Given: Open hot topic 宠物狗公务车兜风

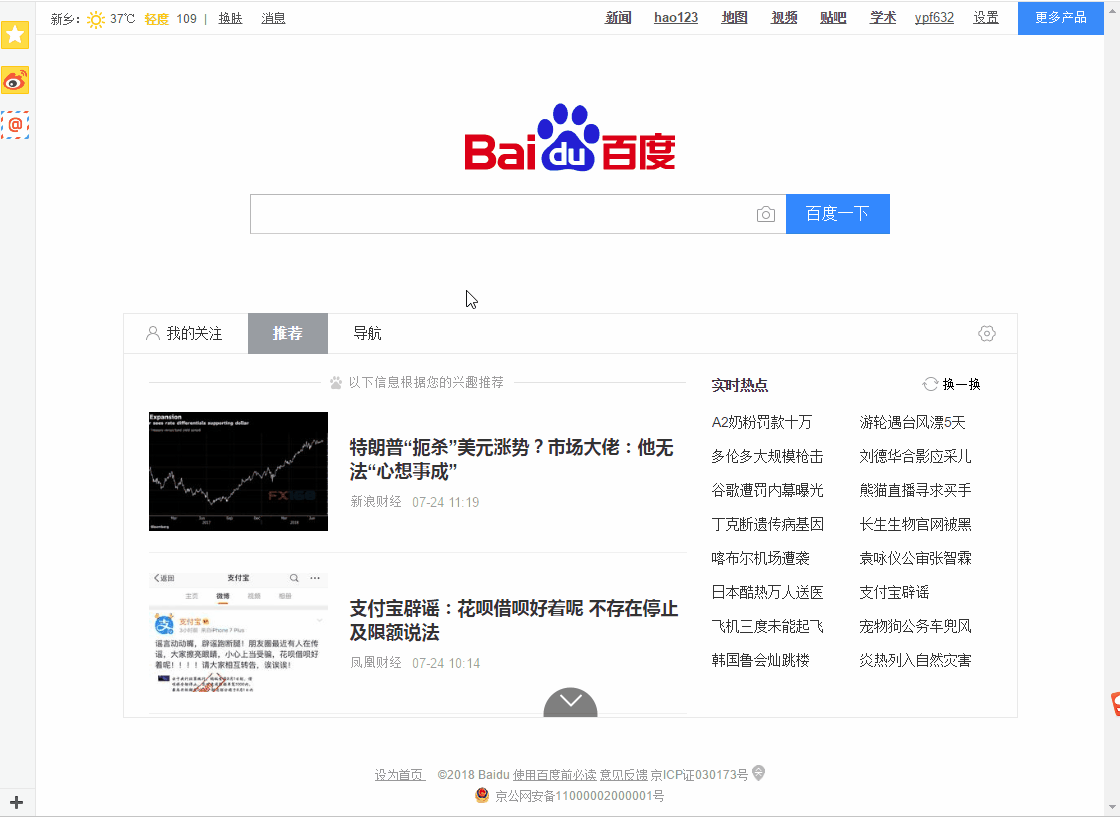Looking at the screenshot, I should (x=915, y=626).
